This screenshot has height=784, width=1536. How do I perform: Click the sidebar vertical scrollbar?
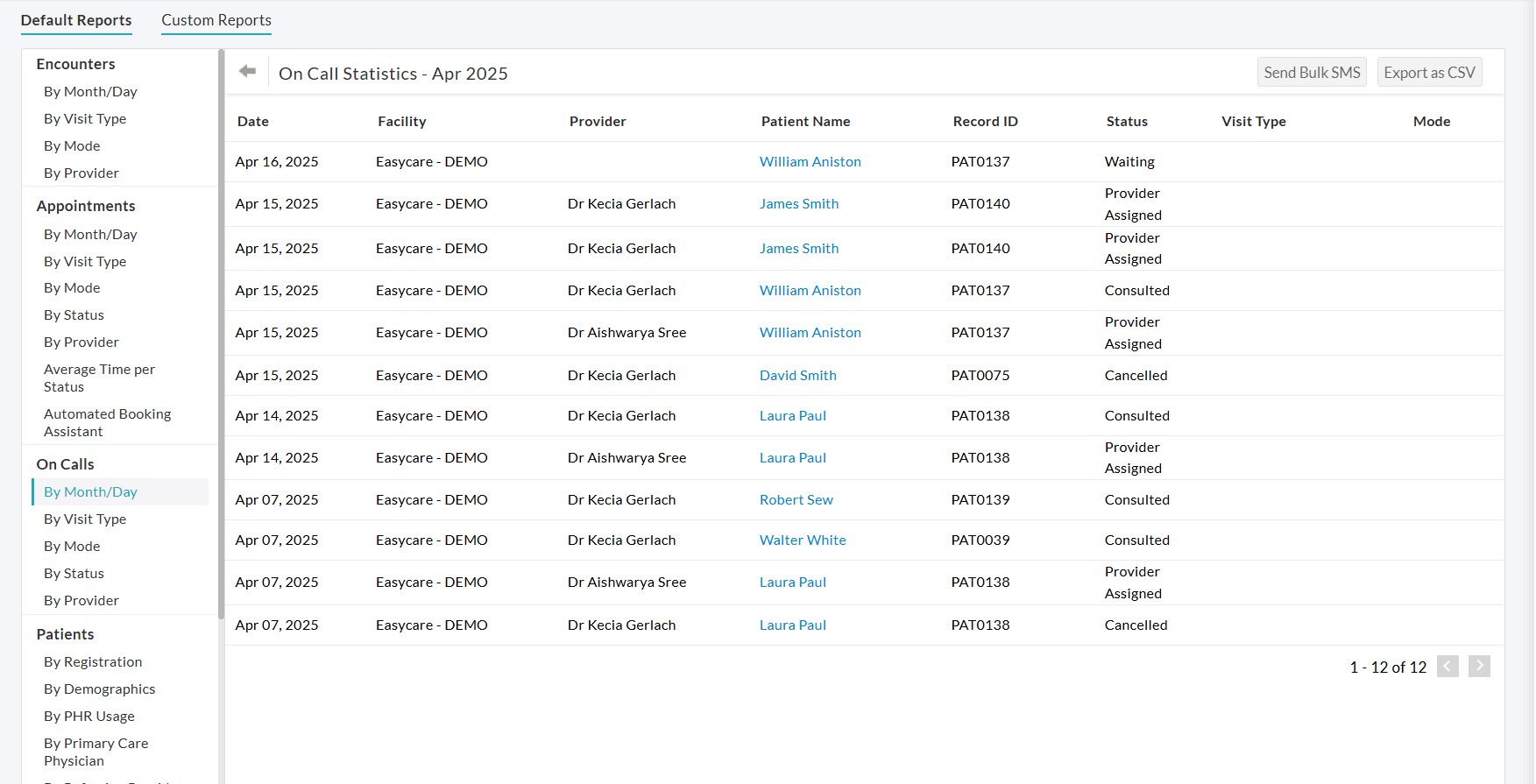(x=221, y=333)
